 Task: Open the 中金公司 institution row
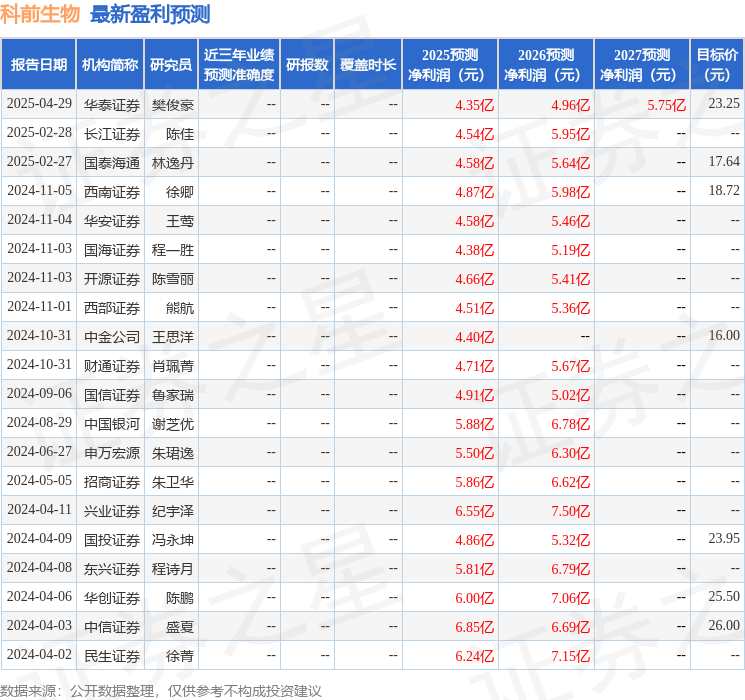click(111, 336)
